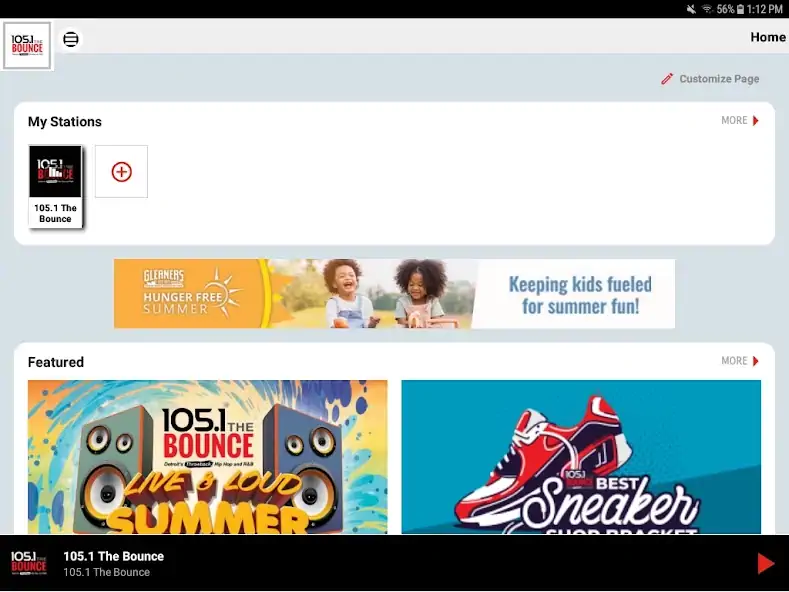Add a station with the plus button
This screenshot has width=789, height=592.
121,172
